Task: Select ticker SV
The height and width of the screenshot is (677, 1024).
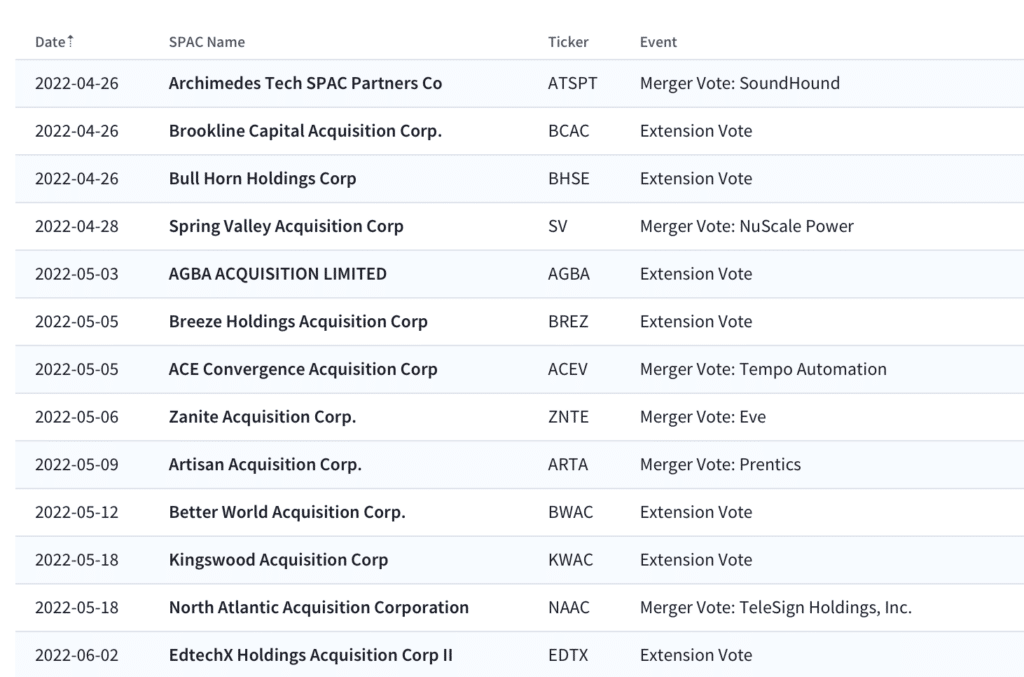Action: [558, 227]
